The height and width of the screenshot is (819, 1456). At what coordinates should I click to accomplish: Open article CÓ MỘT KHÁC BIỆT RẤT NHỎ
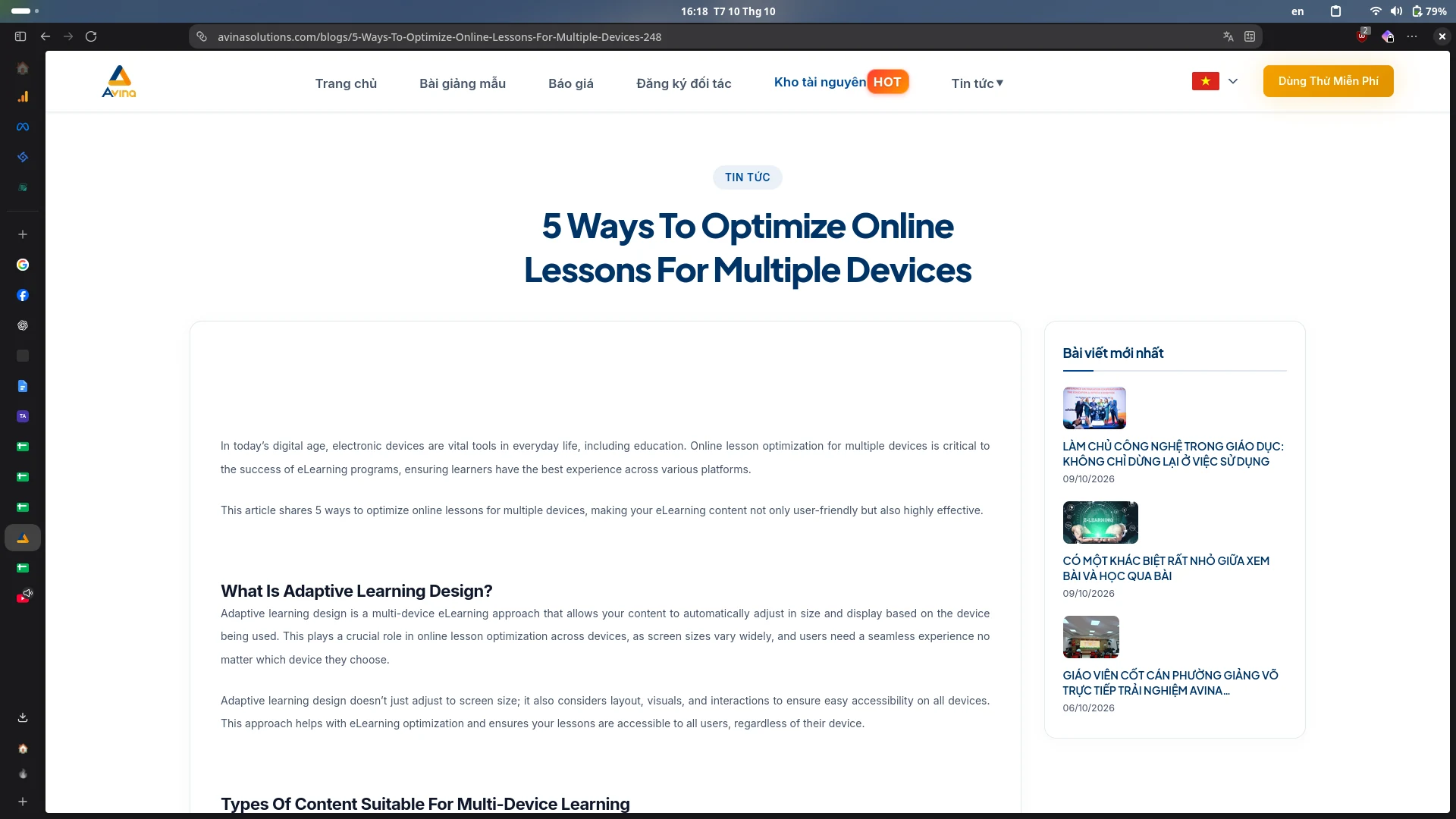(1166, 568)
